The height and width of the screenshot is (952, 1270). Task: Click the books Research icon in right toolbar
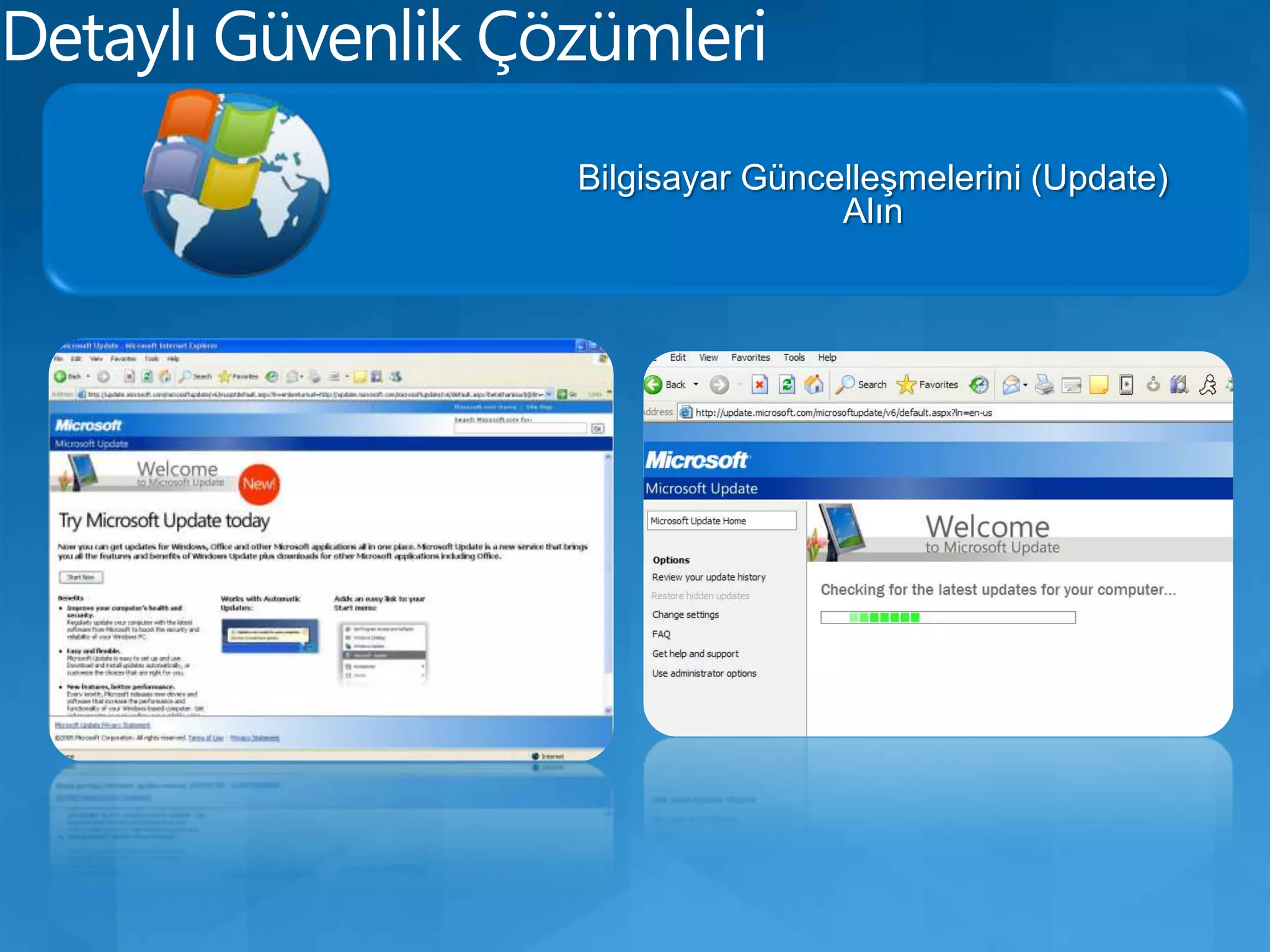(1179, 385)
